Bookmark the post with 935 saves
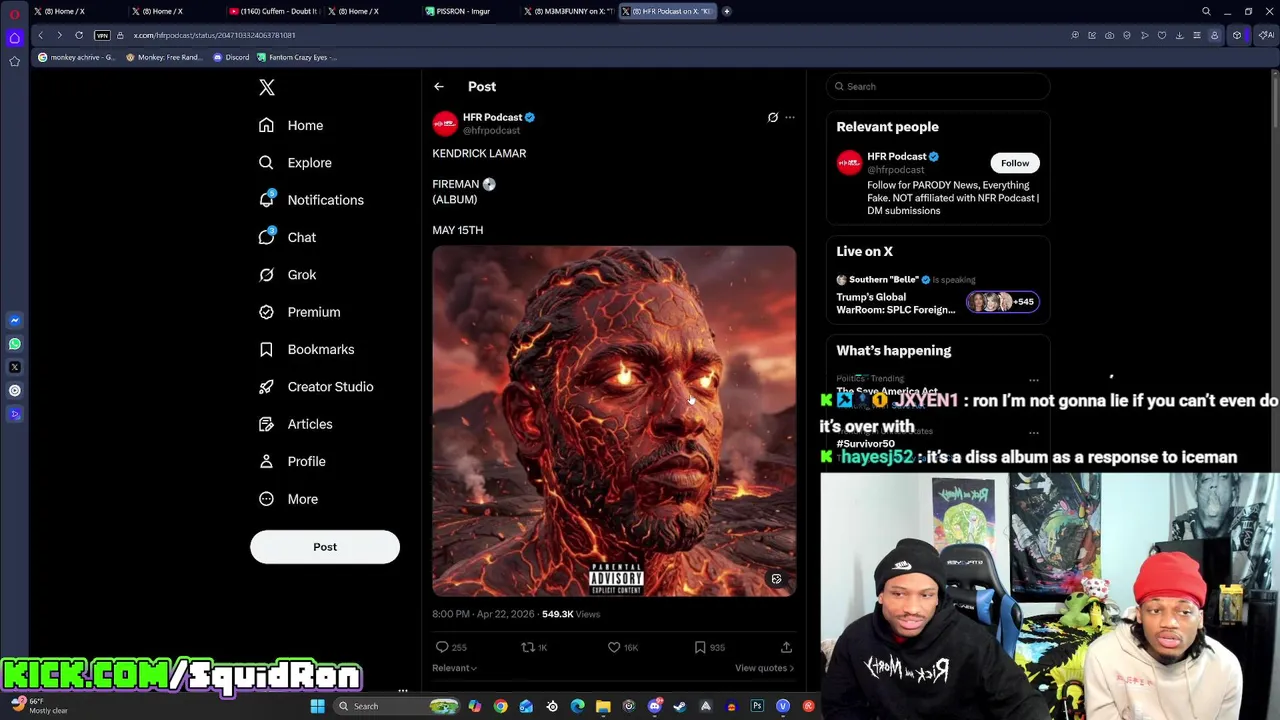 (x=700, y=648)
